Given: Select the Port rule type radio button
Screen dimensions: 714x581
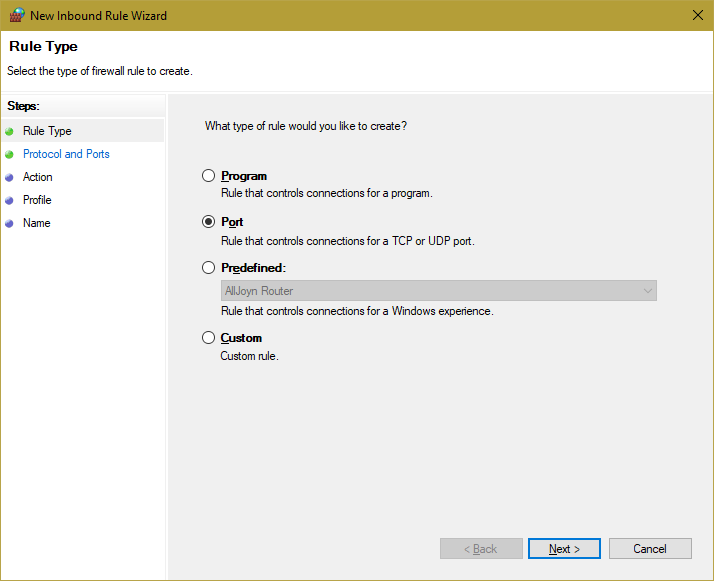Looking at the screenshot, I should click(x=208, y=222).
